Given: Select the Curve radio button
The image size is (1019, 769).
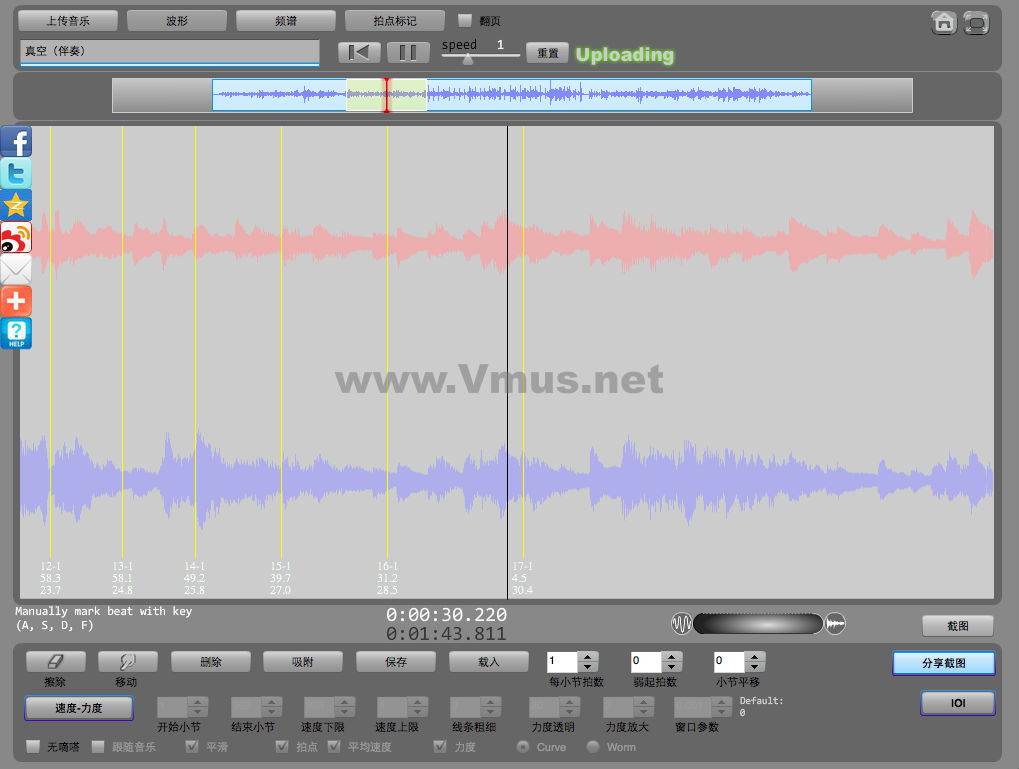Looking at the screenshot, I should 523,747.
